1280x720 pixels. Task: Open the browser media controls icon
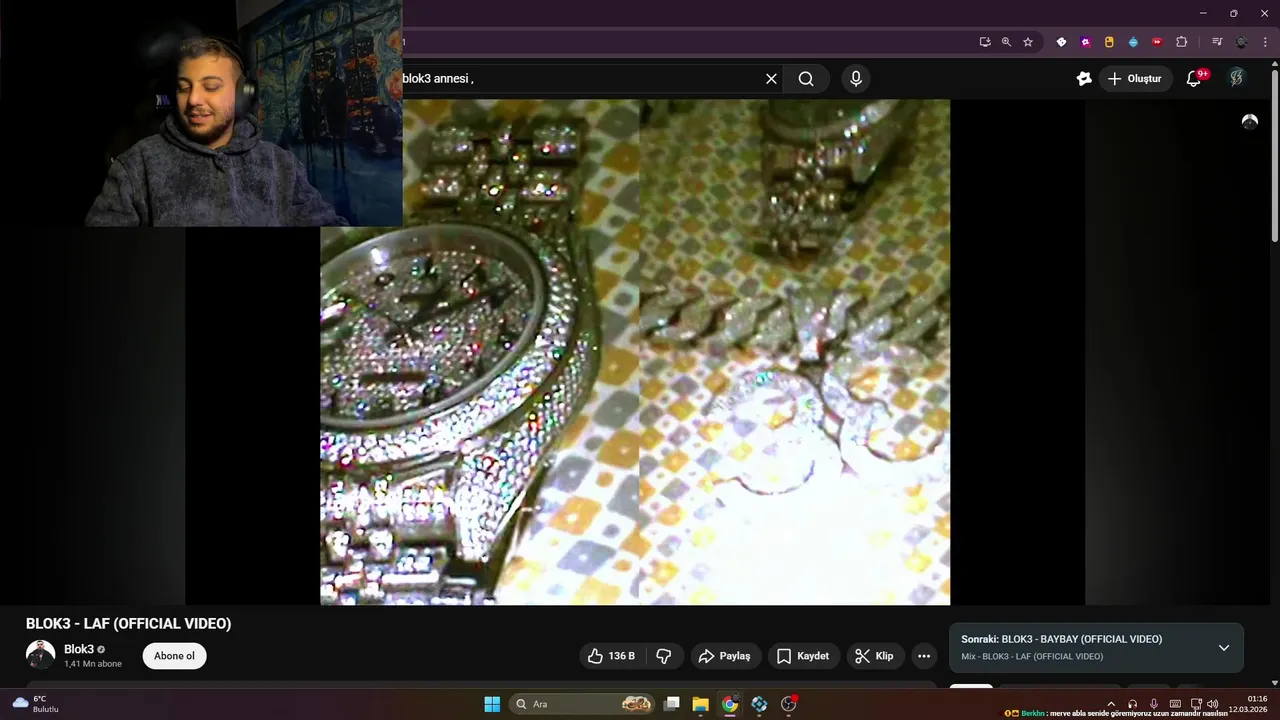click(x=1217, y=42)
